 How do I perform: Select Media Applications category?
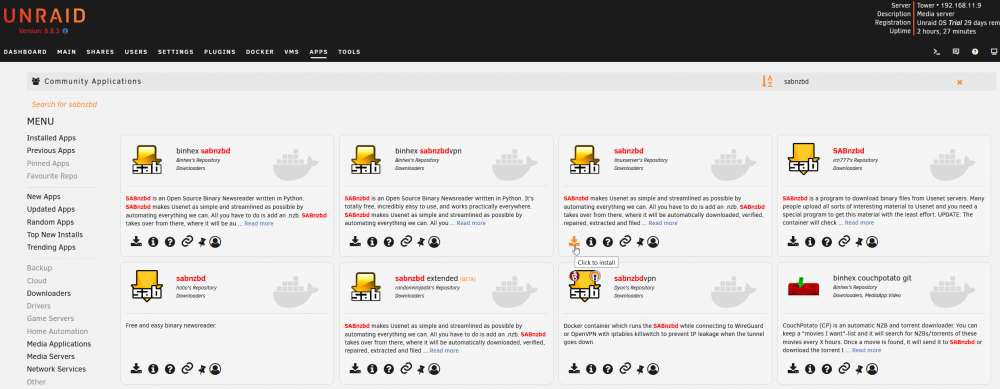point(59,344)
